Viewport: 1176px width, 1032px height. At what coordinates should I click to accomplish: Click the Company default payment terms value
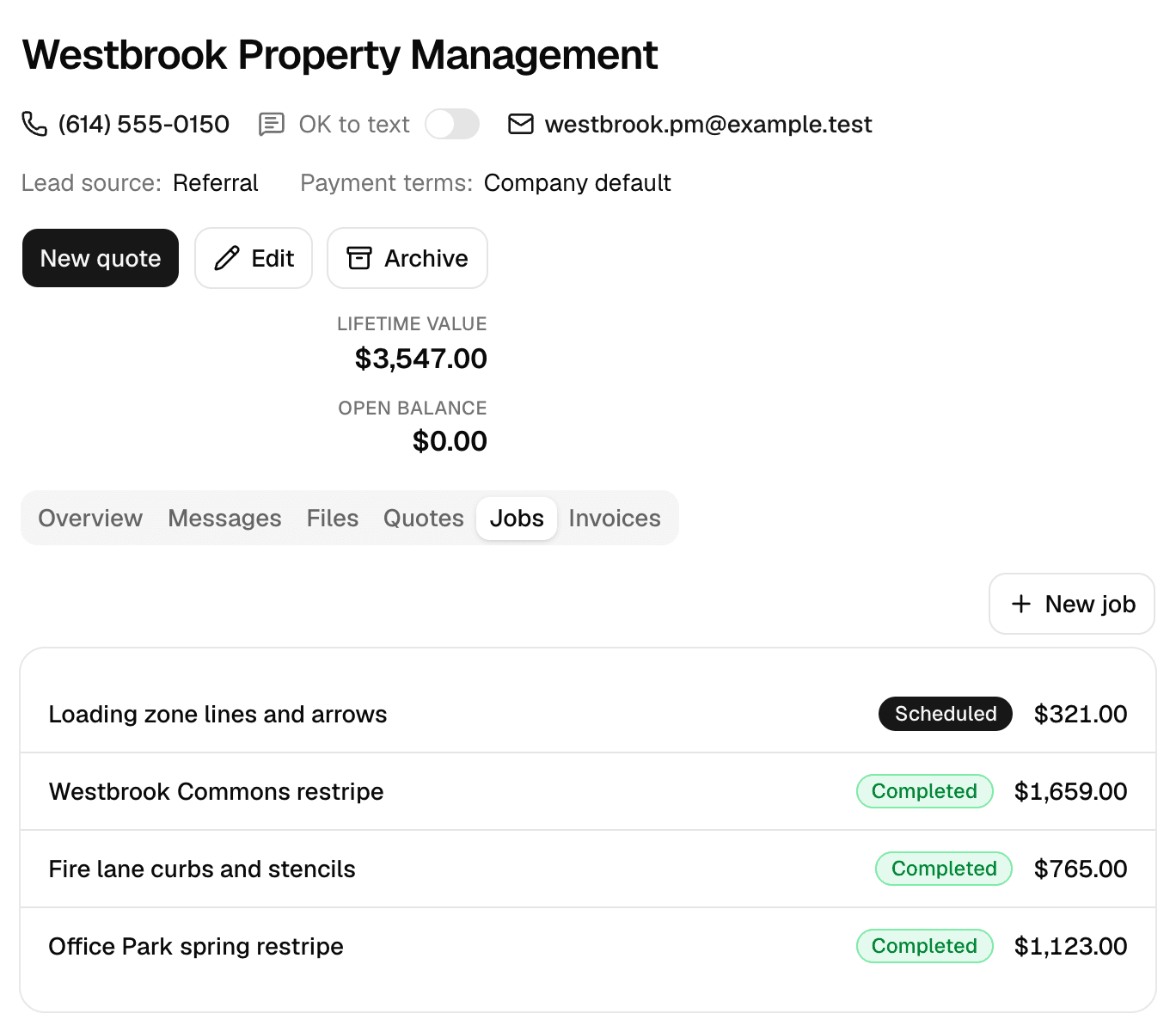click(578, 182)
